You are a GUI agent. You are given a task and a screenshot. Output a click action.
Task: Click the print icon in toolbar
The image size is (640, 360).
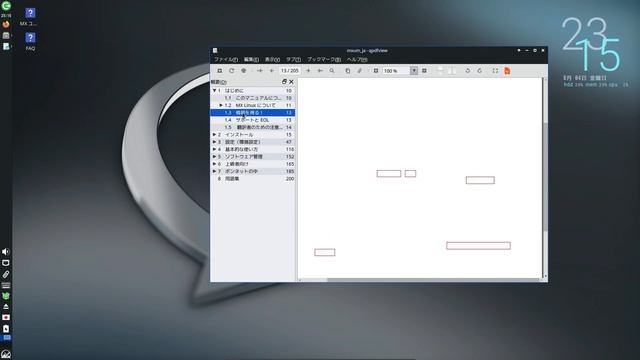[244, 71]
